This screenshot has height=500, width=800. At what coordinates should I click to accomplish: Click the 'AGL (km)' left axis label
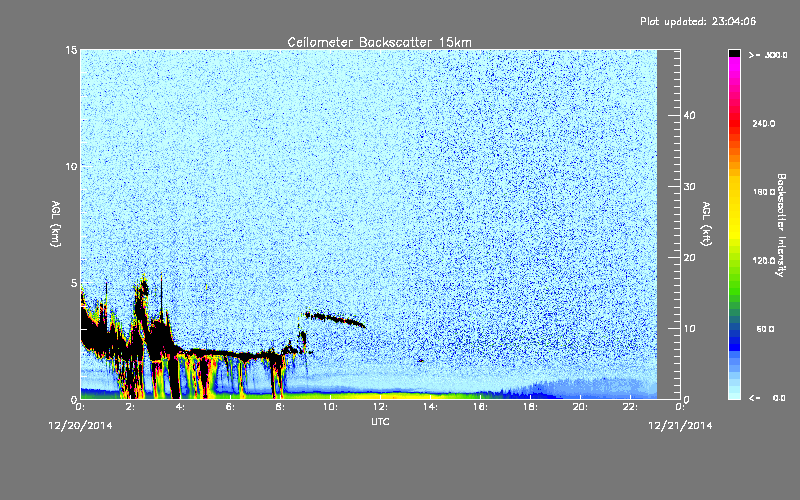point(56,224)
